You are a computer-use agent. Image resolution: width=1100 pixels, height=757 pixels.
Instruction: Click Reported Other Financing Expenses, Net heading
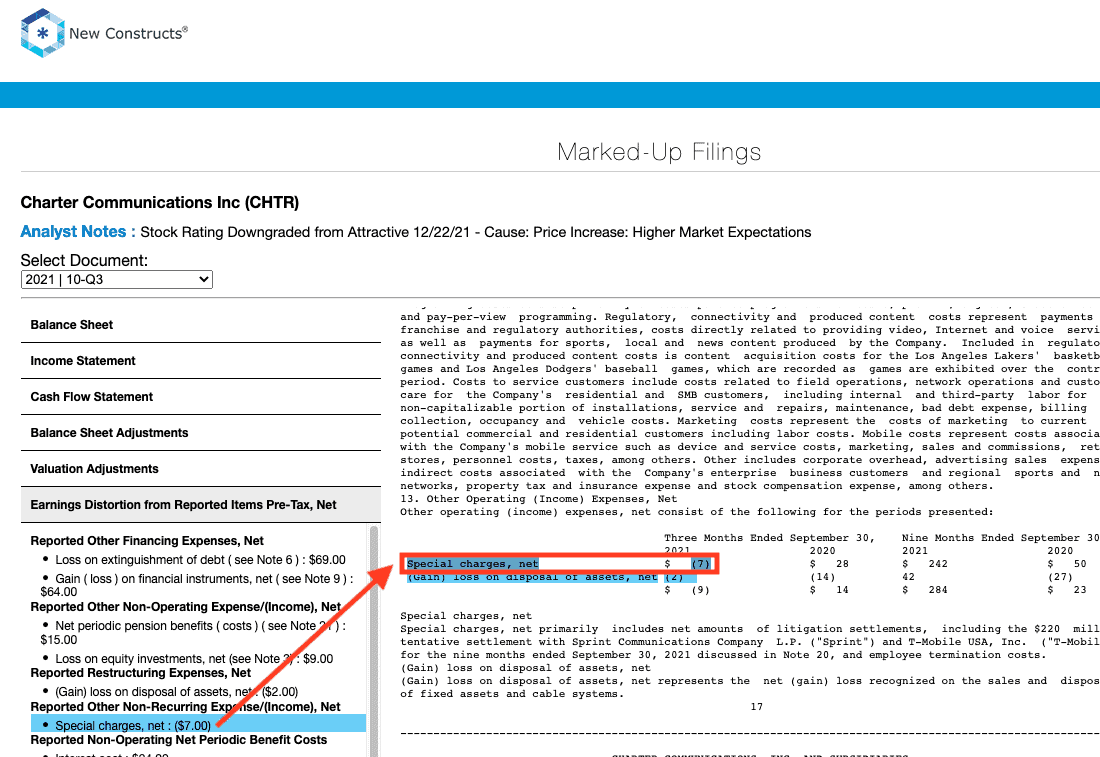click(147, 541)
